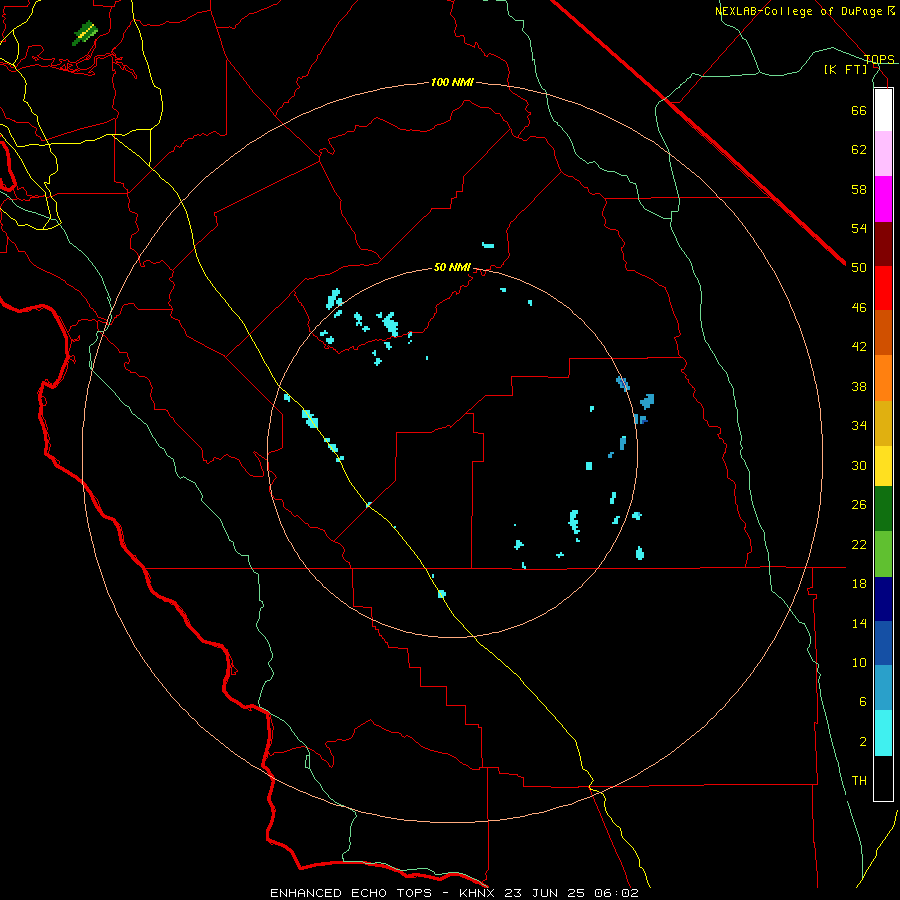Screen dimensions: 900x900
Task: Pick the cyan legend swatch
Action: [883, 733]
